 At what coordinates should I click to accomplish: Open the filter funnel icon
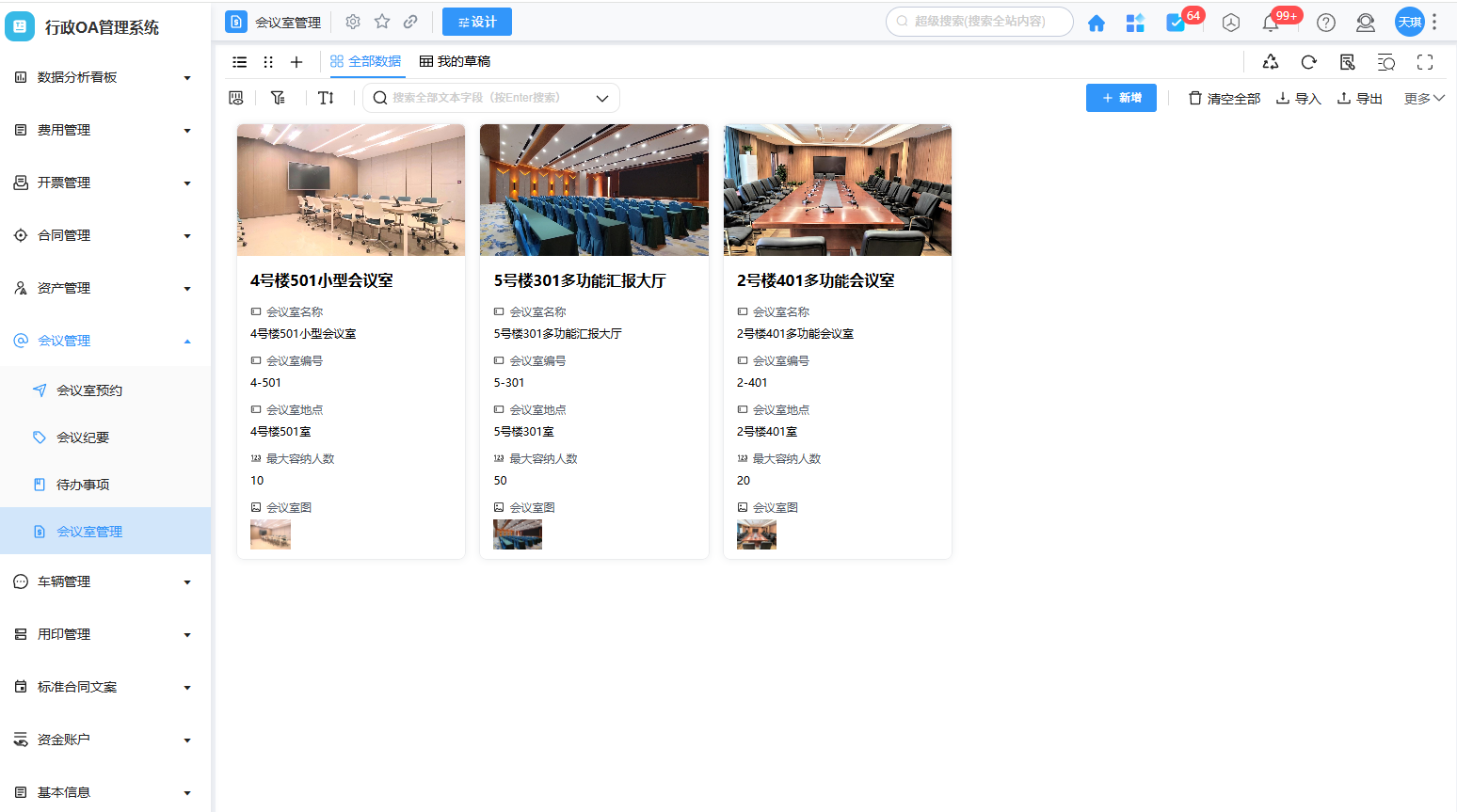click(278, 98)
